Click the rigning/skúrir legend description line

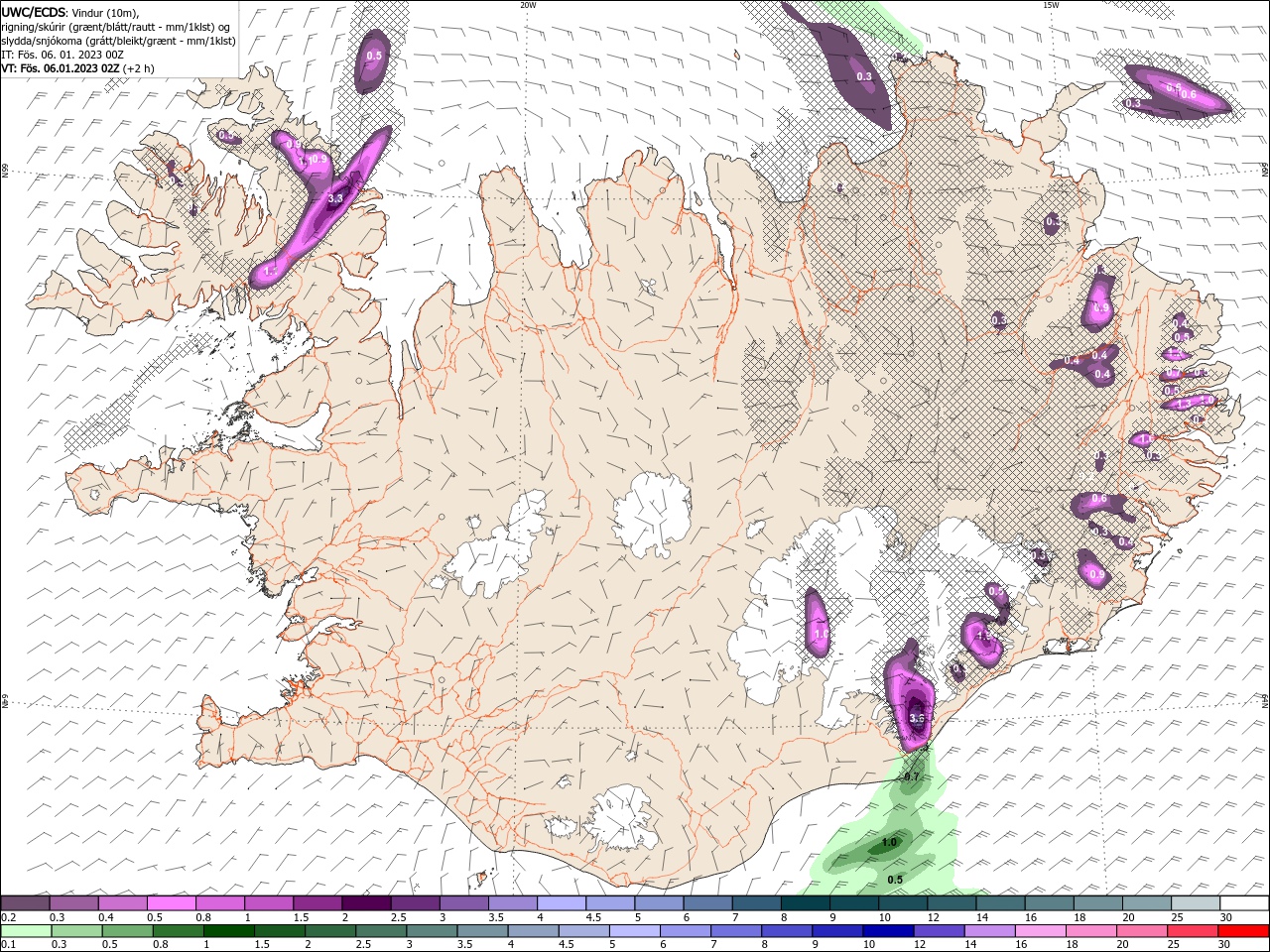coord(116,27)
